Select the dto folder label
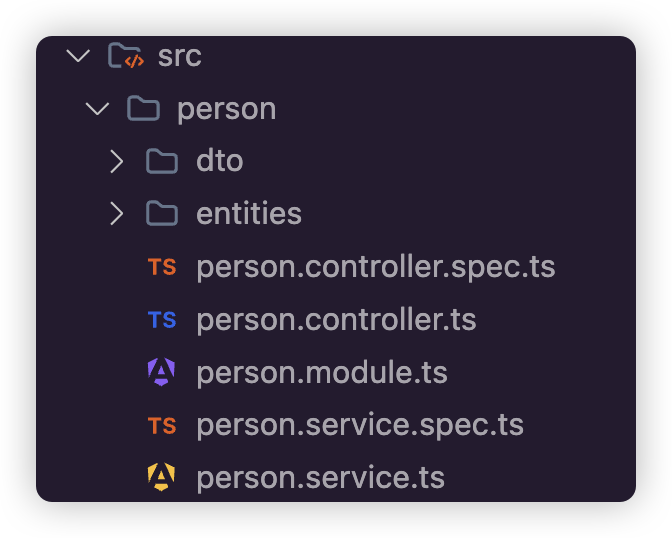This screenshot has height=538, width=672. pos(220,161)
